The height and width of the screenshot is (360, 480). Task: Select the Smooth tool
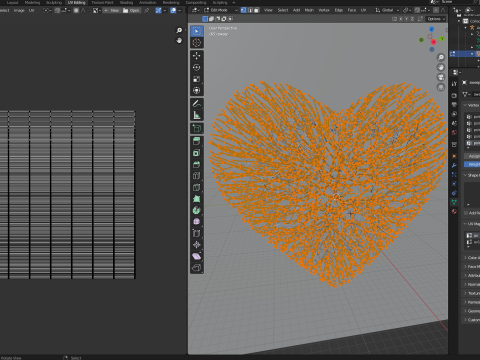pyautogui.click(x=197, y=222)
